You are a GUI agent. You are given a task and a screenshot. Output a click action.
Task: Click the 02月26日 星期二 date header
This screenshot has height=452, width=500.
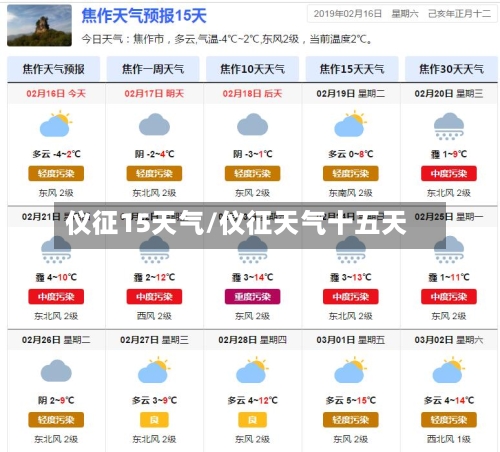pos(56,340)
